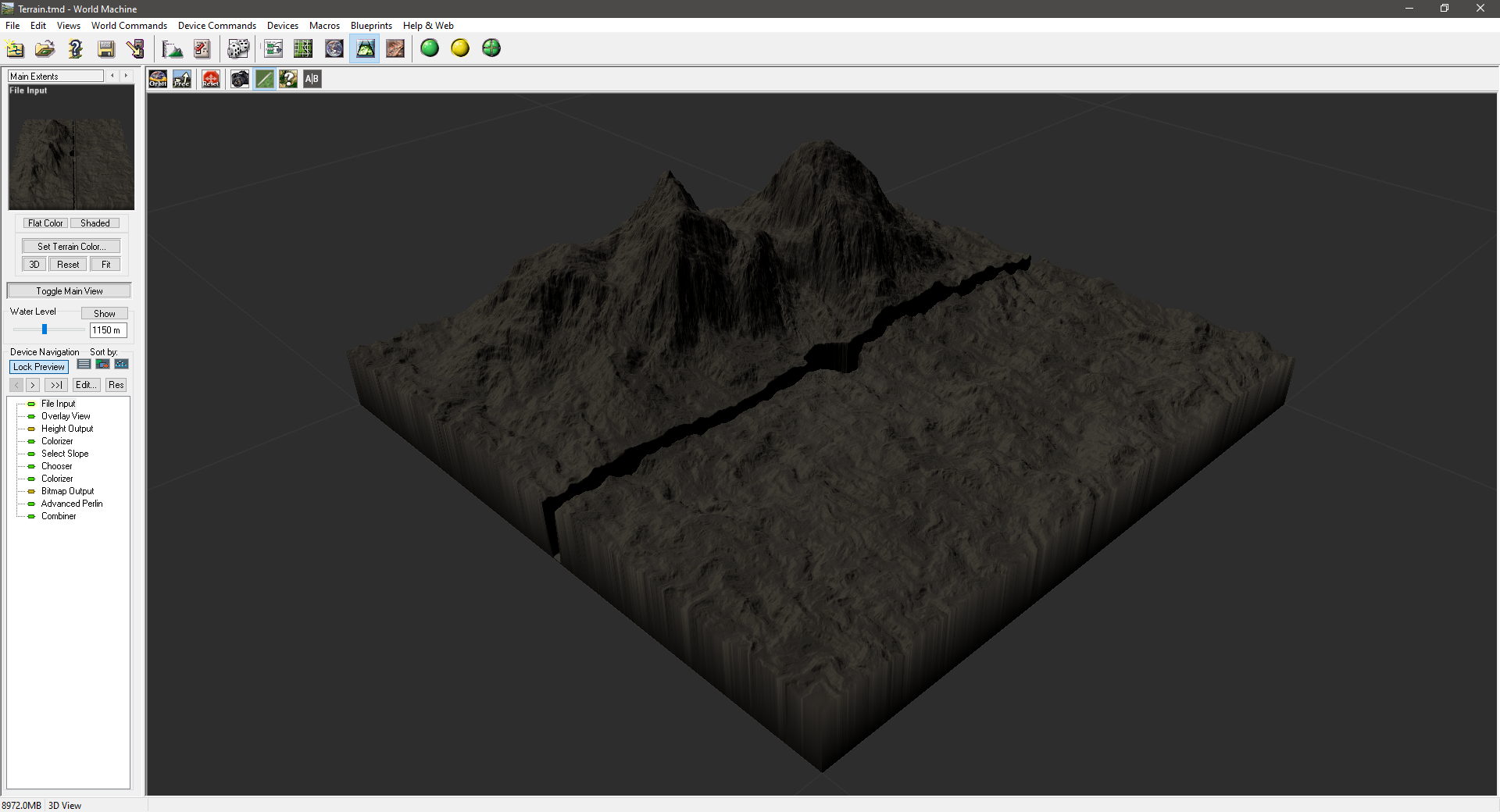The width and height of the screenshot is (1500, 812).
Task: Select Overlay View device
Action: [66, 416]
